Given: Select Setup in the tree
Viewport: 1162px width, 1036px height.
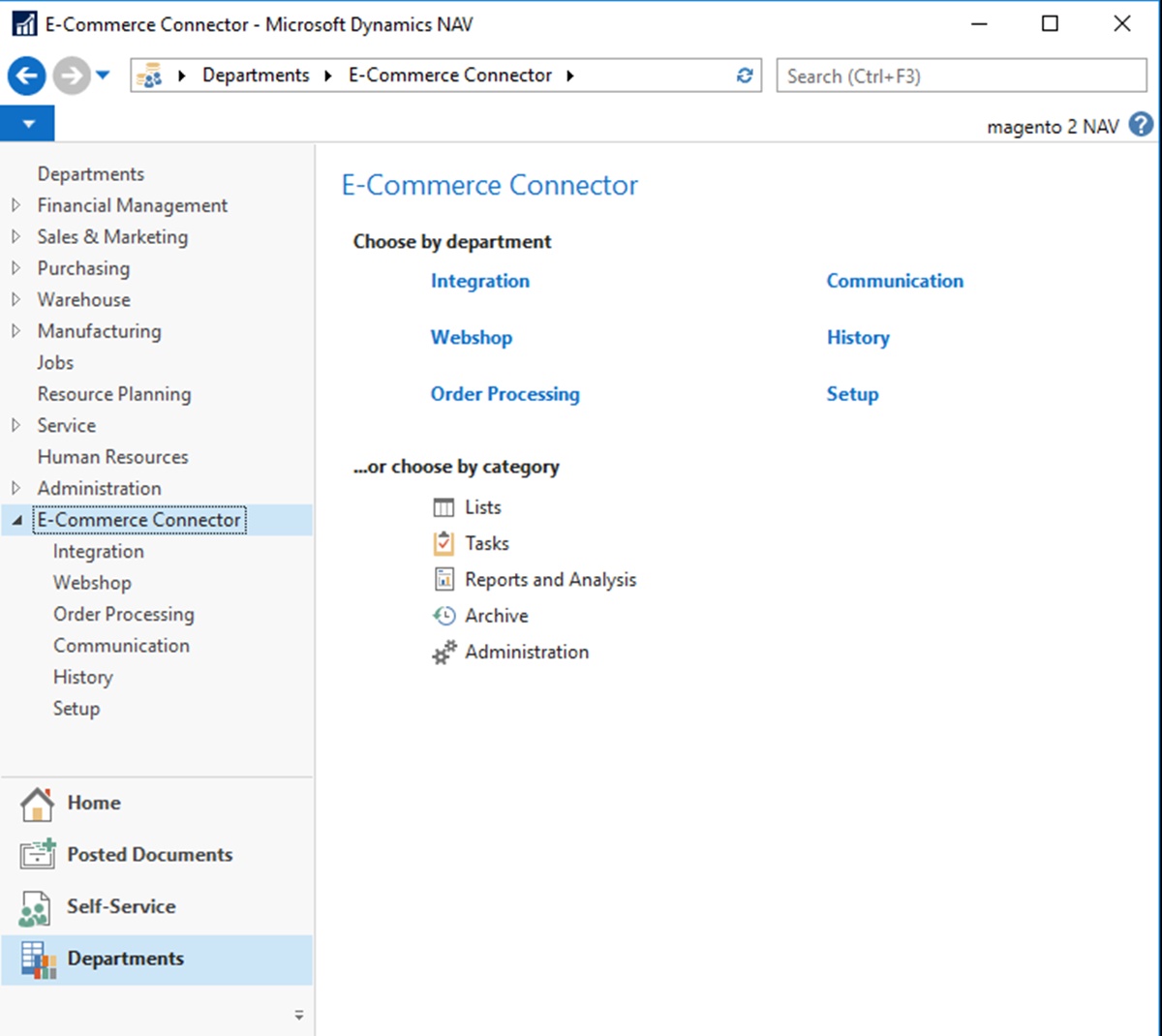Looking at the screenshot, I should [76, 709].
